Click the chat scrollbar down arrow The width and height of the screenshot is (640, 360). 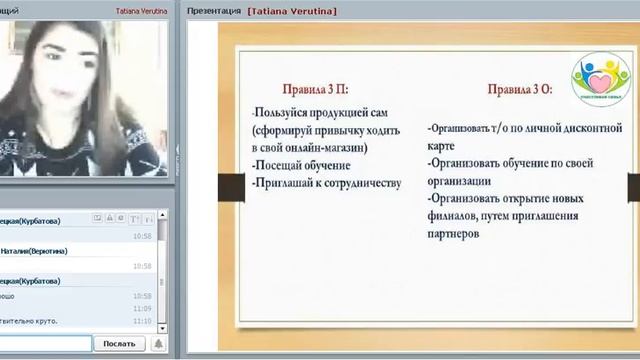[x=162, y=328]
